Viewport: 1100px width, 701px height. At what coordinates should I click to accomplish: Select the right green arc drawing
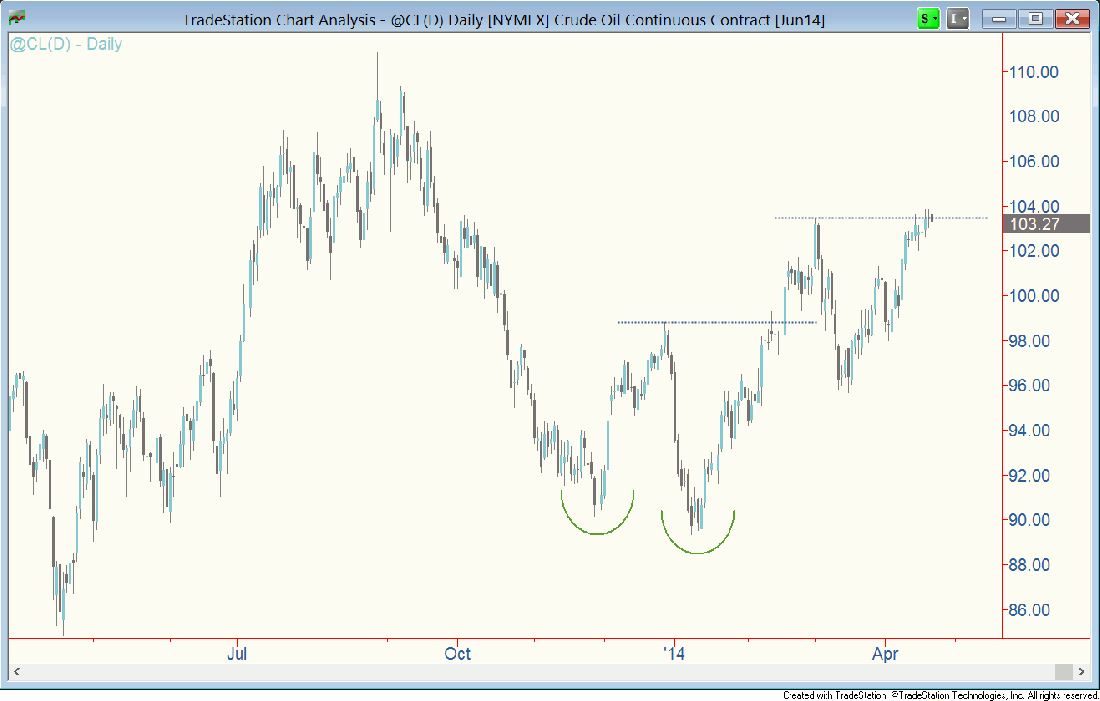697,550
